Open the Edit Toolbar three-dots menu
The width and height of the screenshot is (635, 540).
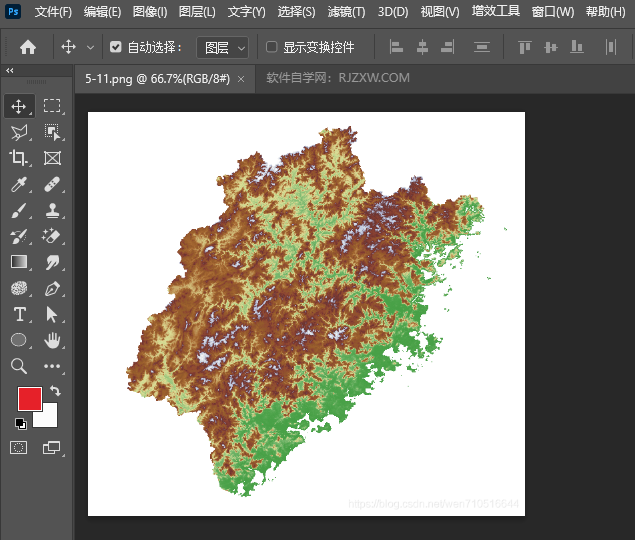[52, 366]
